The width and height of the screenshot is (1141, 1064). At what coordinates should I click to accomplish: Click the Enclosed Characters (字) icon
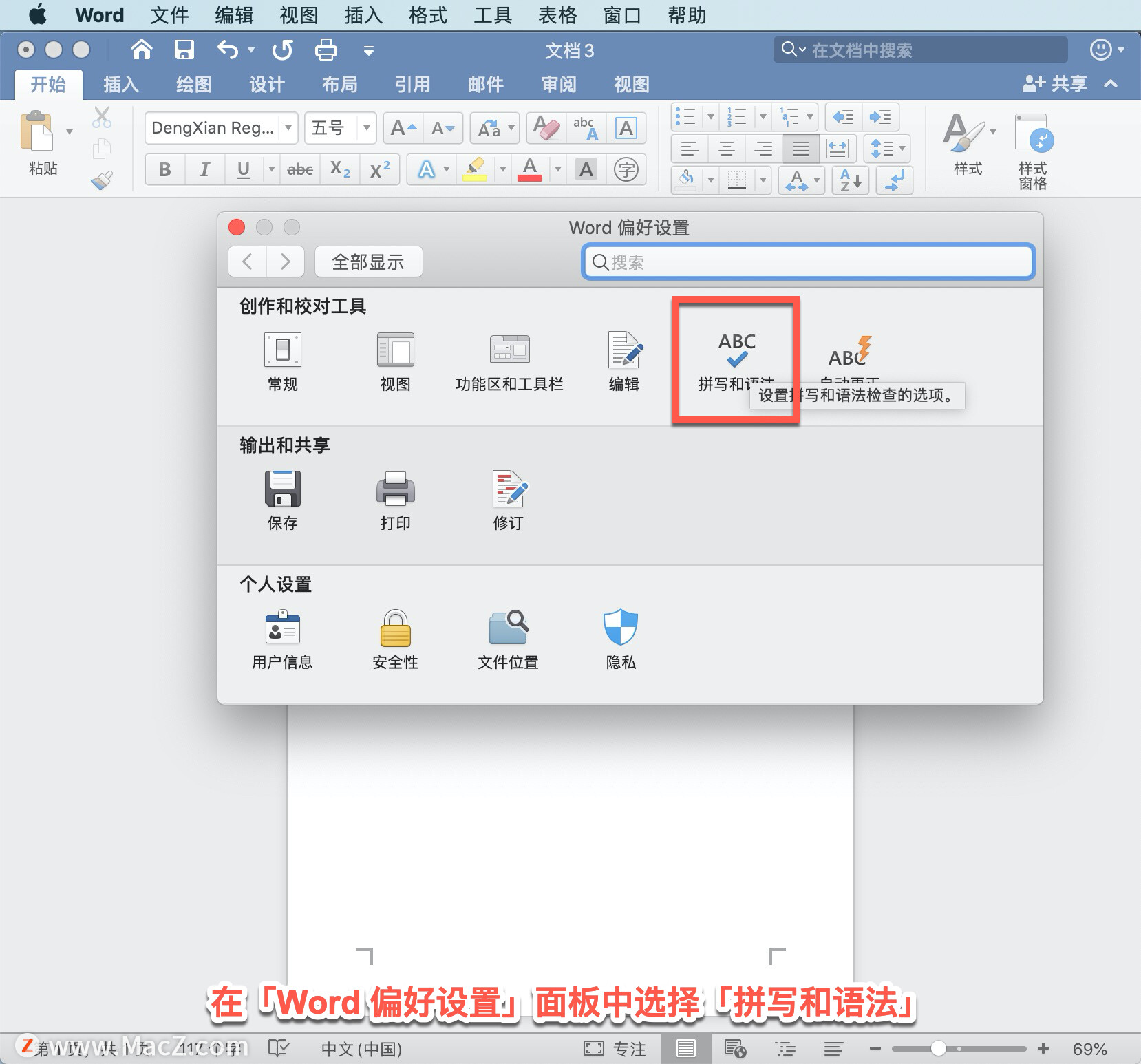626,169
